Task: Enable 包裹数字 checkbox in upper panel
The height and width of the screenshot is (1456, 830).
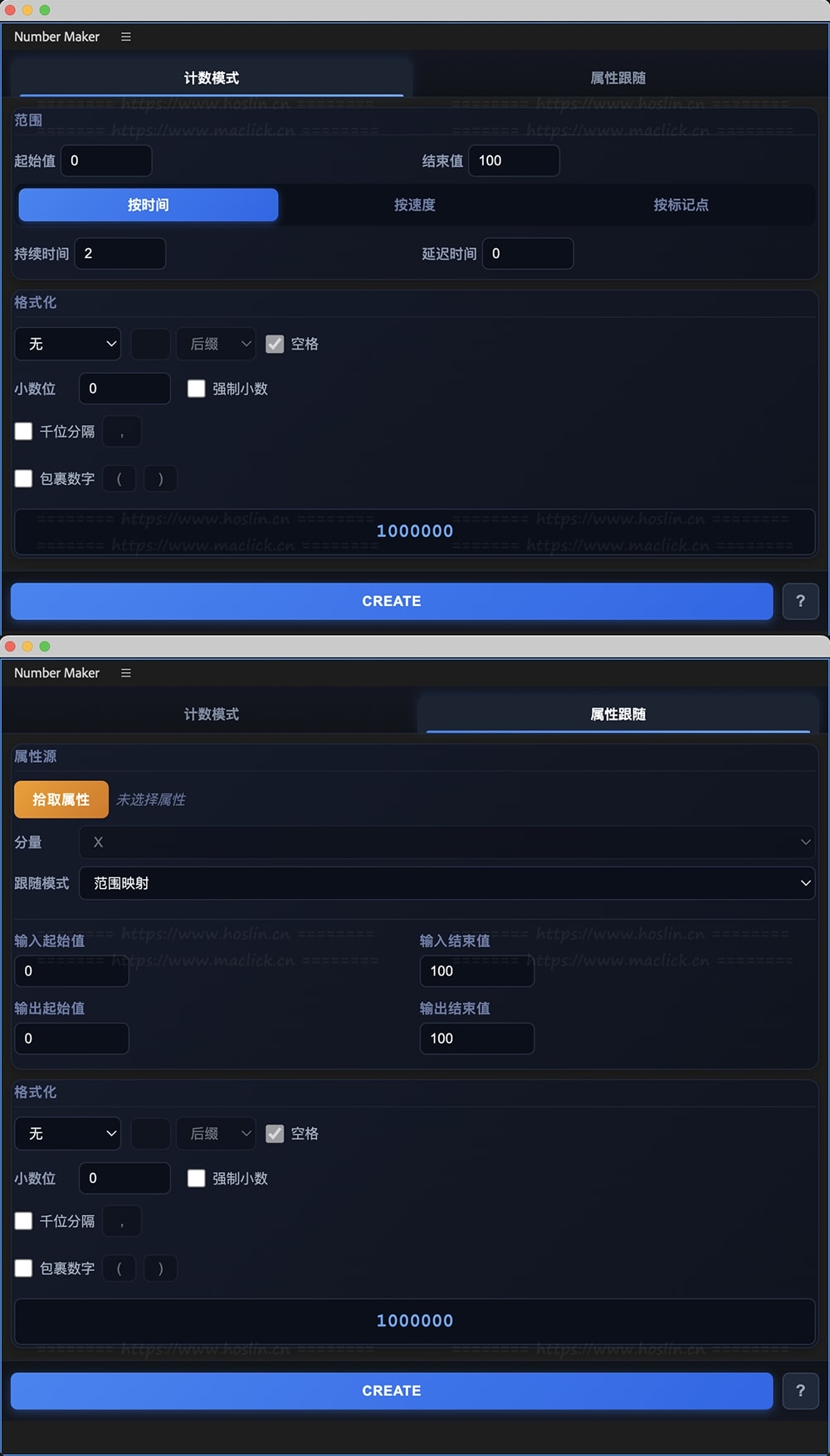Action: coord(23,478)
